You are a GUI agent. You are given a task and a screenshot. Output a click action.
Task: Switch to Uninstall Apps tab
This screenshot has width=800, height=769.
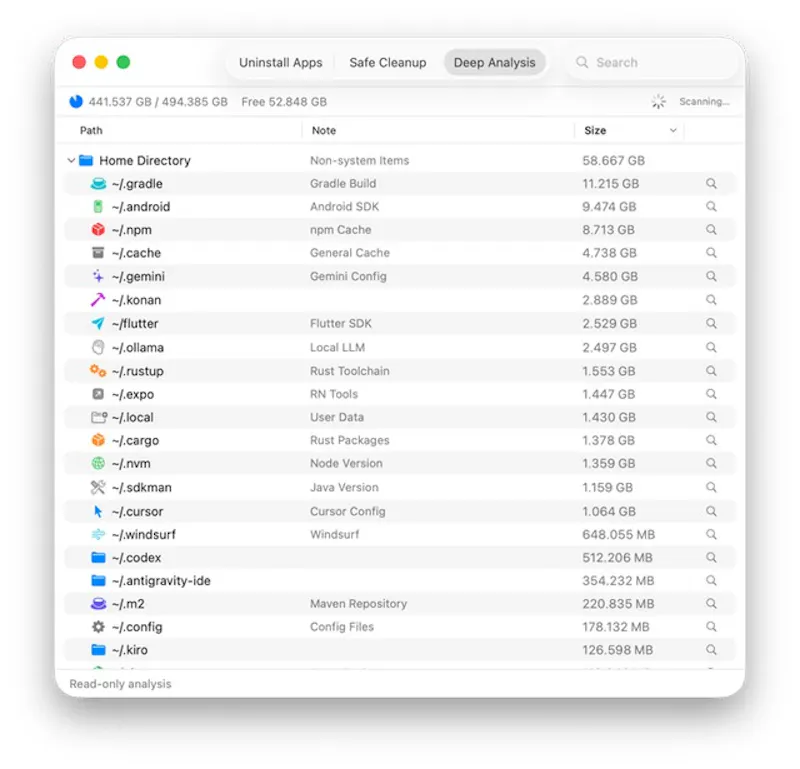[x=281, y=62]
